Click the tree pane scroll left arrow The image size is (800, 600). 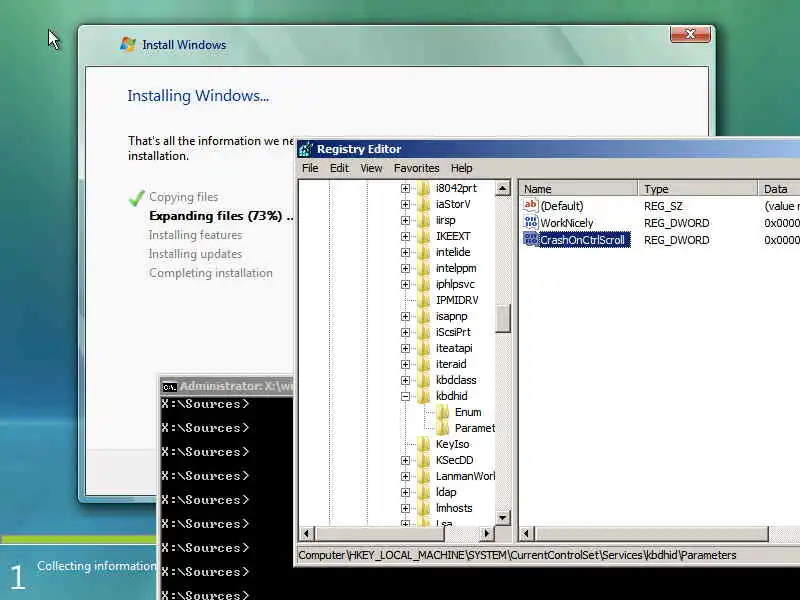tap(307, 534)
